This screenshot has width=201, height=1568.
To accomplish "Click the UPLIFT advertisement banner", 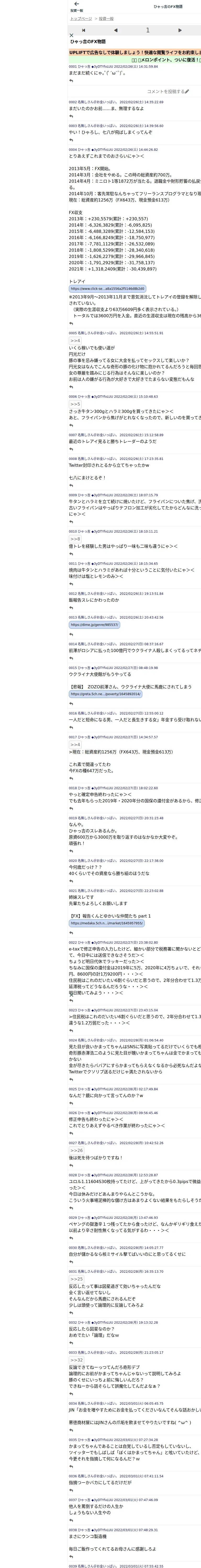I will click(135, 52).
